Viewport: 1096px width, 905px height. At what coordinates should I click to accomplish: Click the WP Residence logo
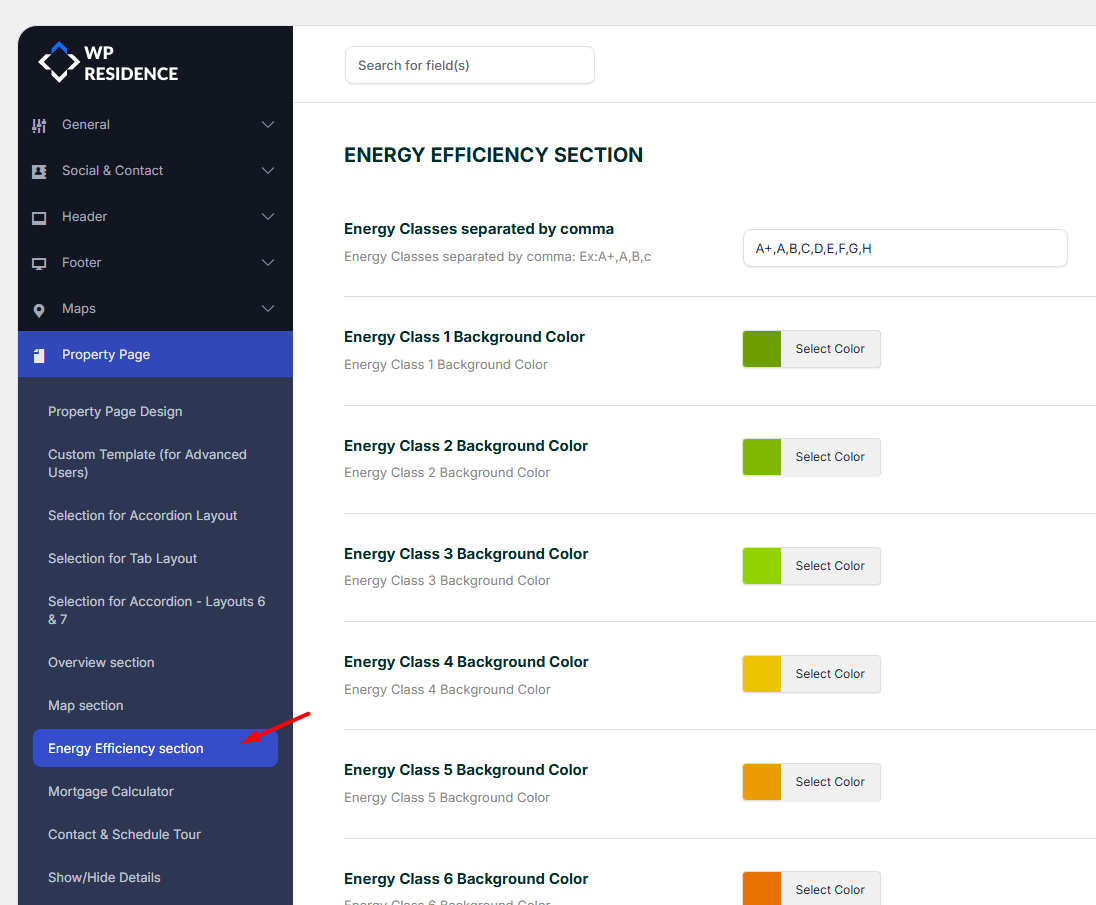coord(108,63)
